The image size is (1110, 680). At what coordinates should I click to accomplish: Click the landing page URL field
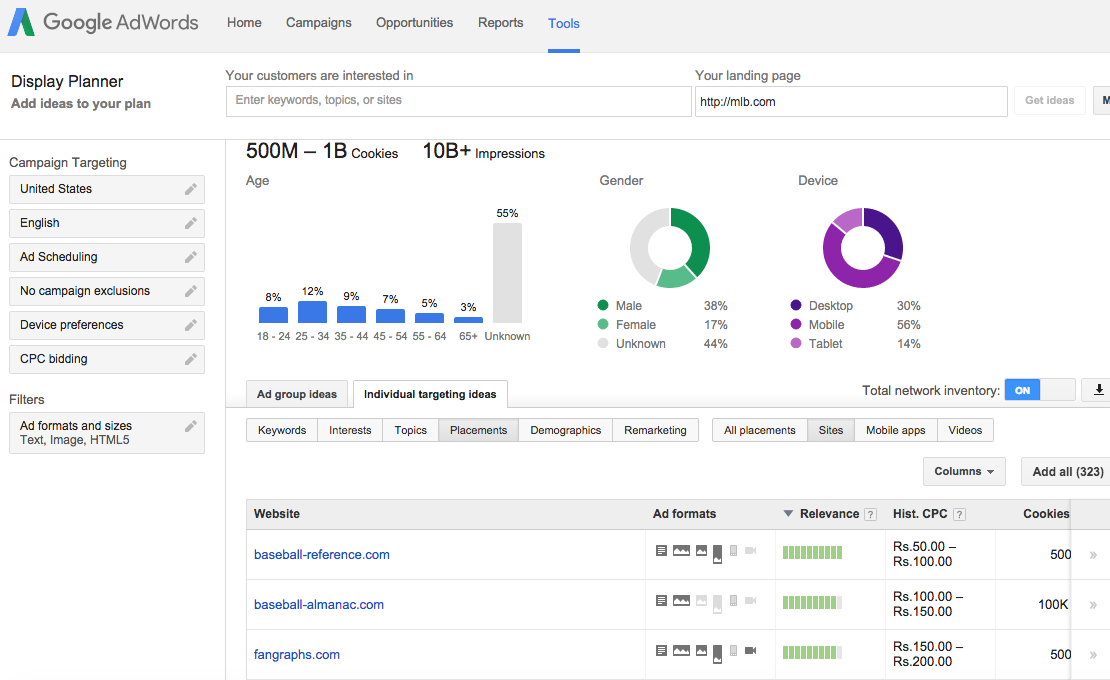[x=851, y=101]
